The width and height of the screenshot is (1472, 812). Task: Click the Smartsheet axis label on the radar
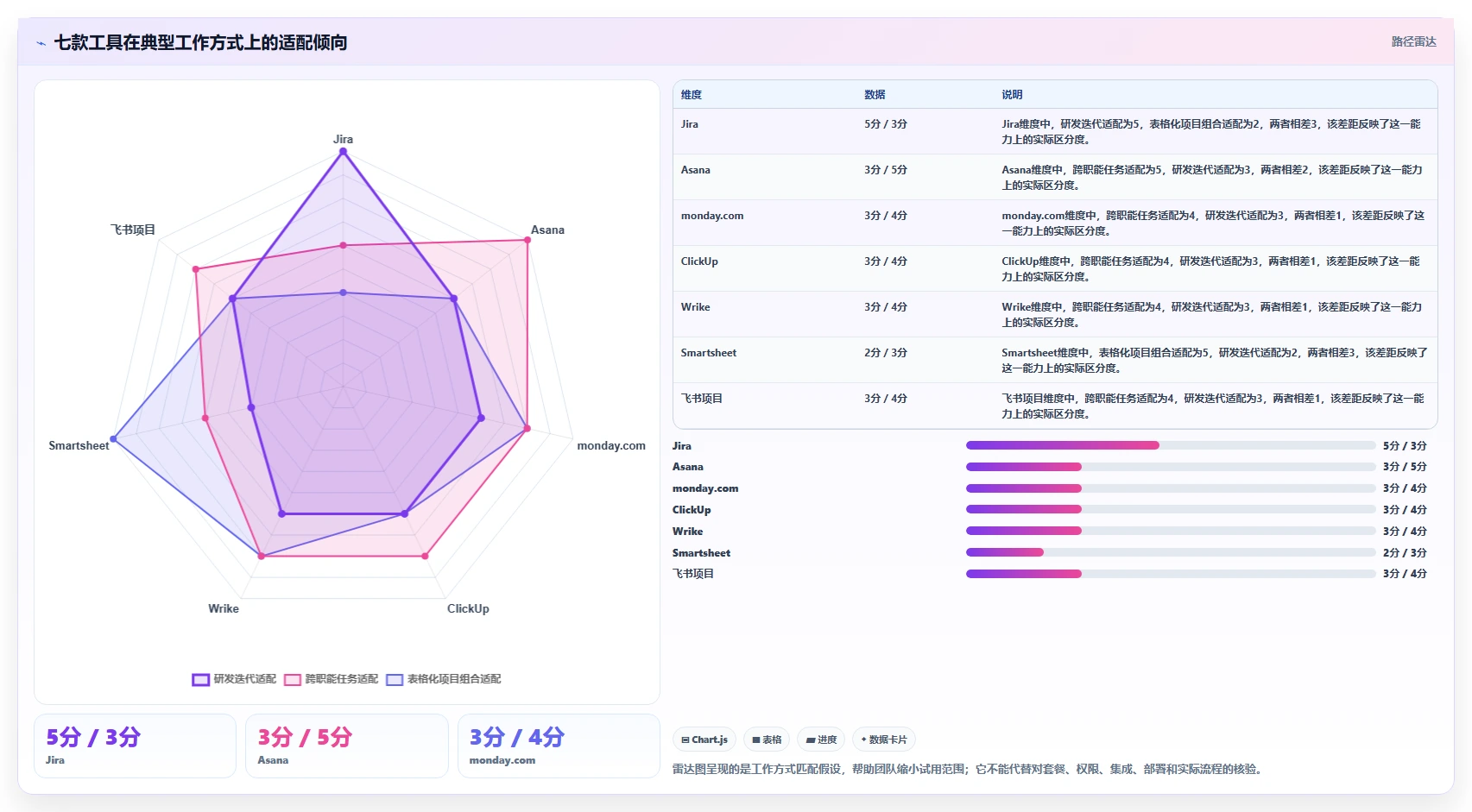(79, 445)
